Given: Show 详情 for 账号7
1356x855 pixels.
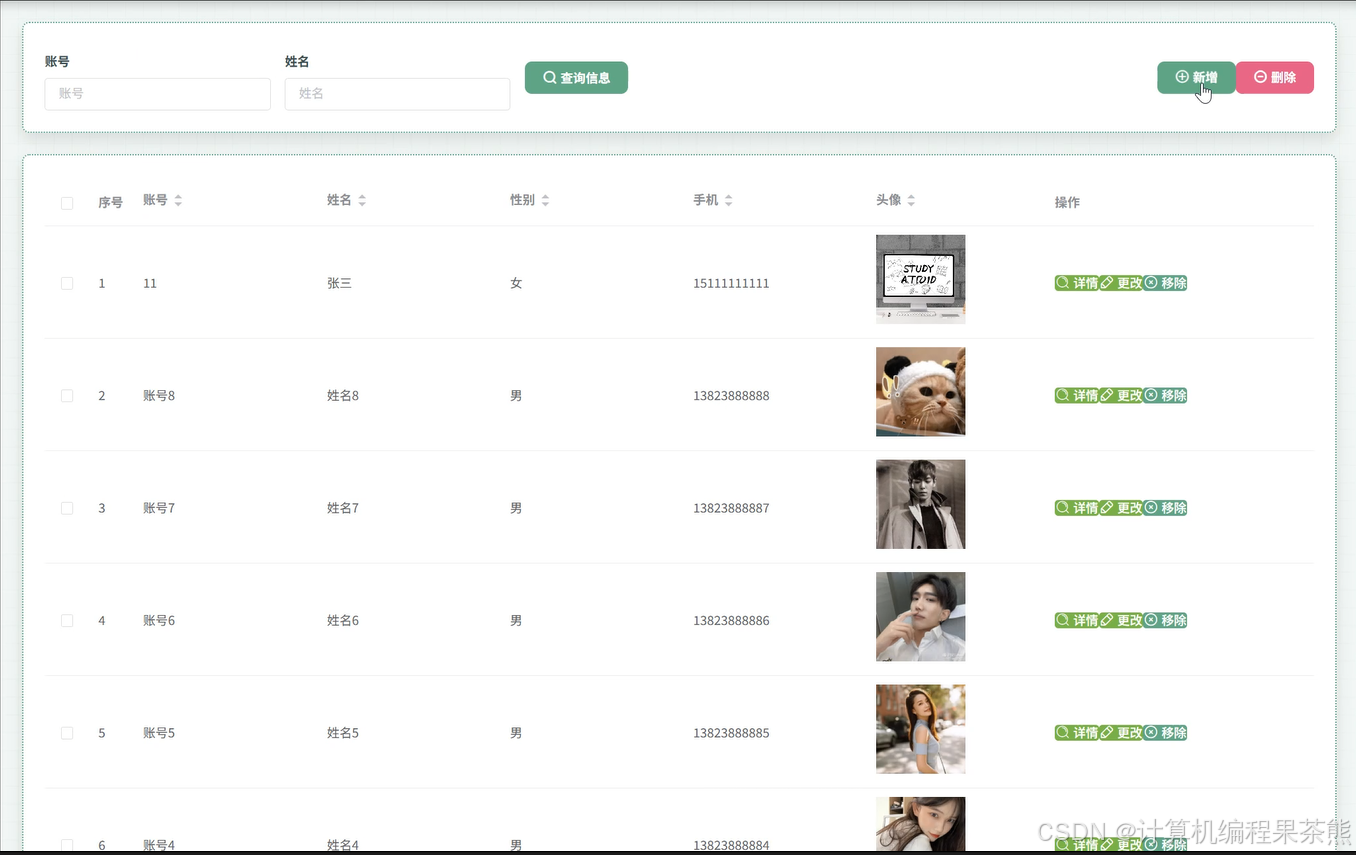Looking at the screenshot, I should pyautogui.click(x=1077, y=508).
